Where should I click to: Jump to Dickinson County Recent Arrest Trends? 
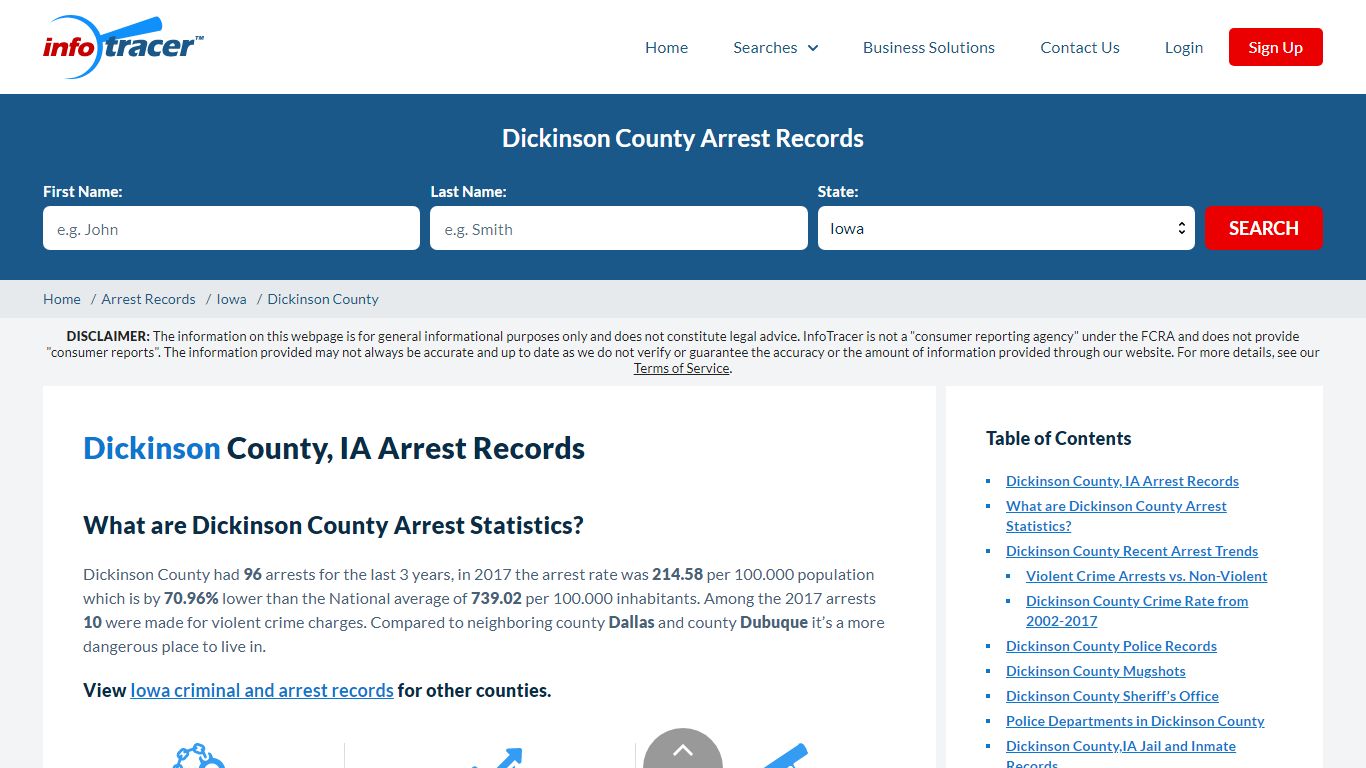click(1132, 551)
